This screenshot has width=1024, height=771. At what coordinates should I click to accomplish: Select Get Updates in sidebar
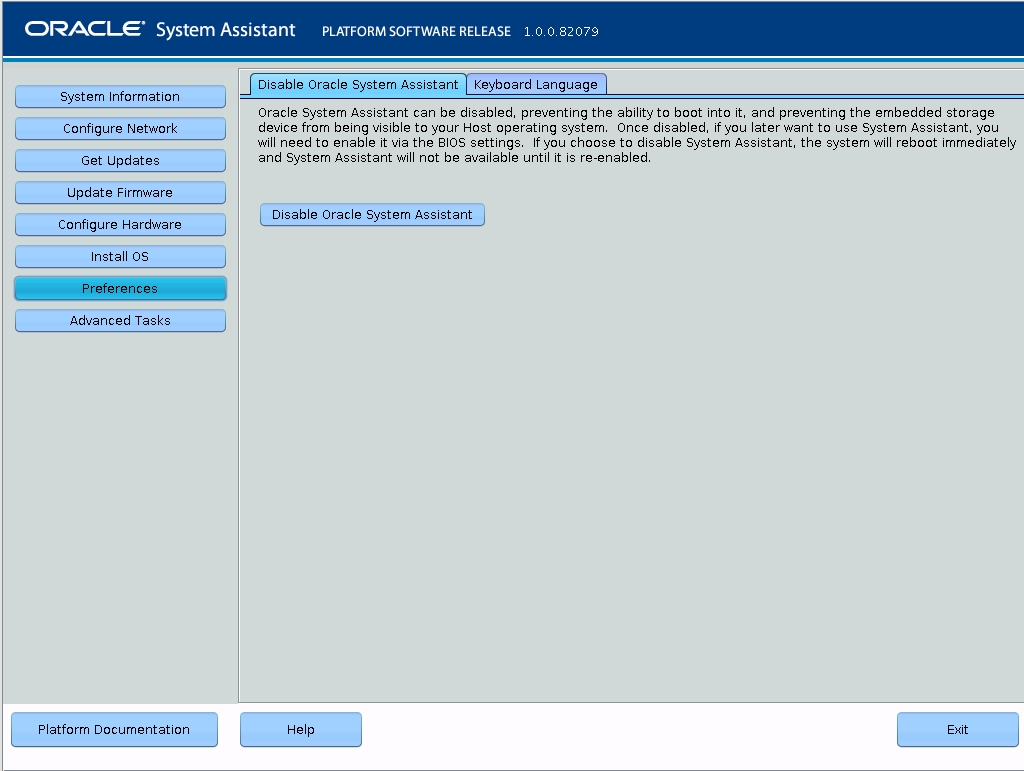(120, 161)
